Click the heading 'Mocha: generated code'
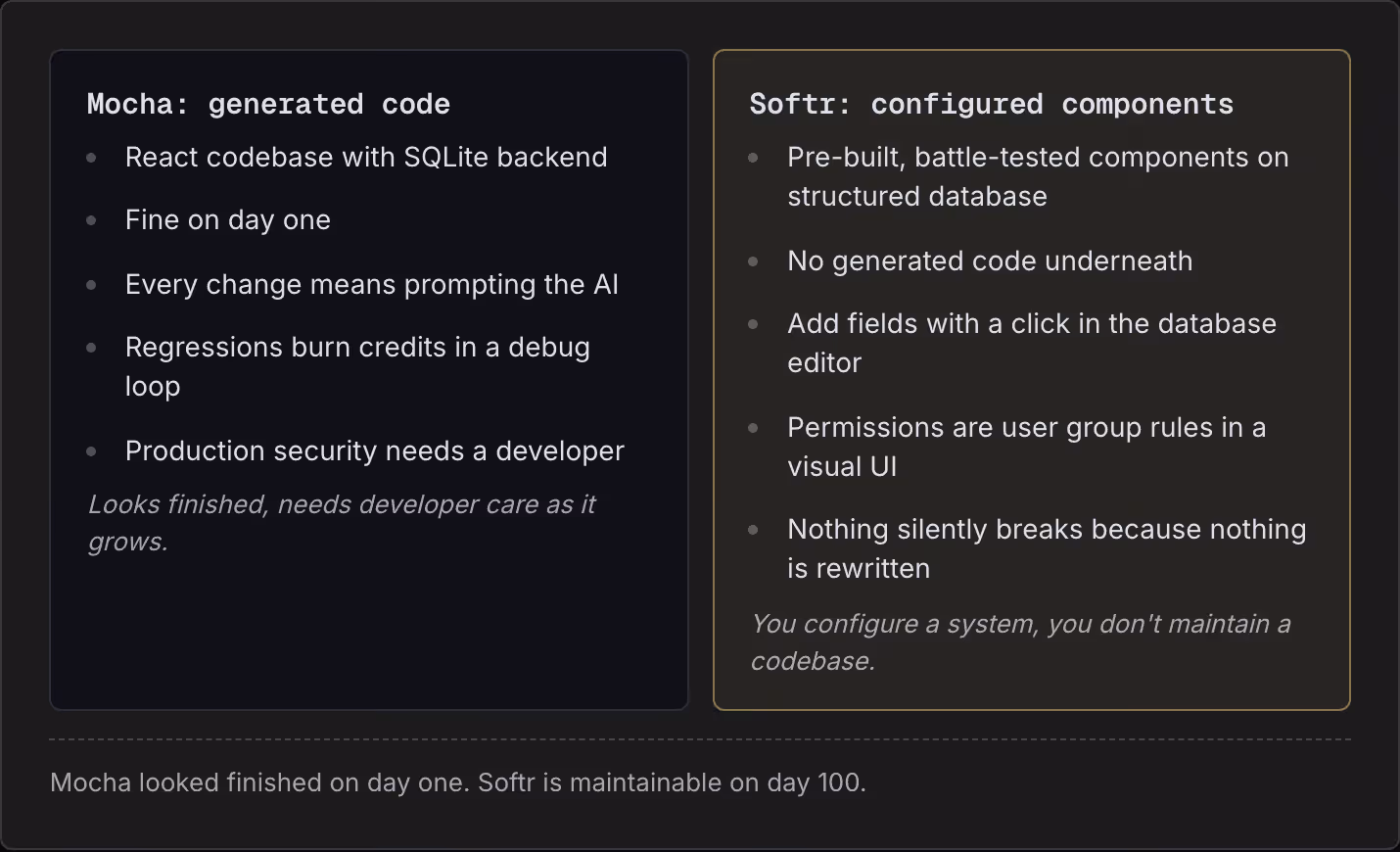Screen dimensions: 1400x852 268,104
